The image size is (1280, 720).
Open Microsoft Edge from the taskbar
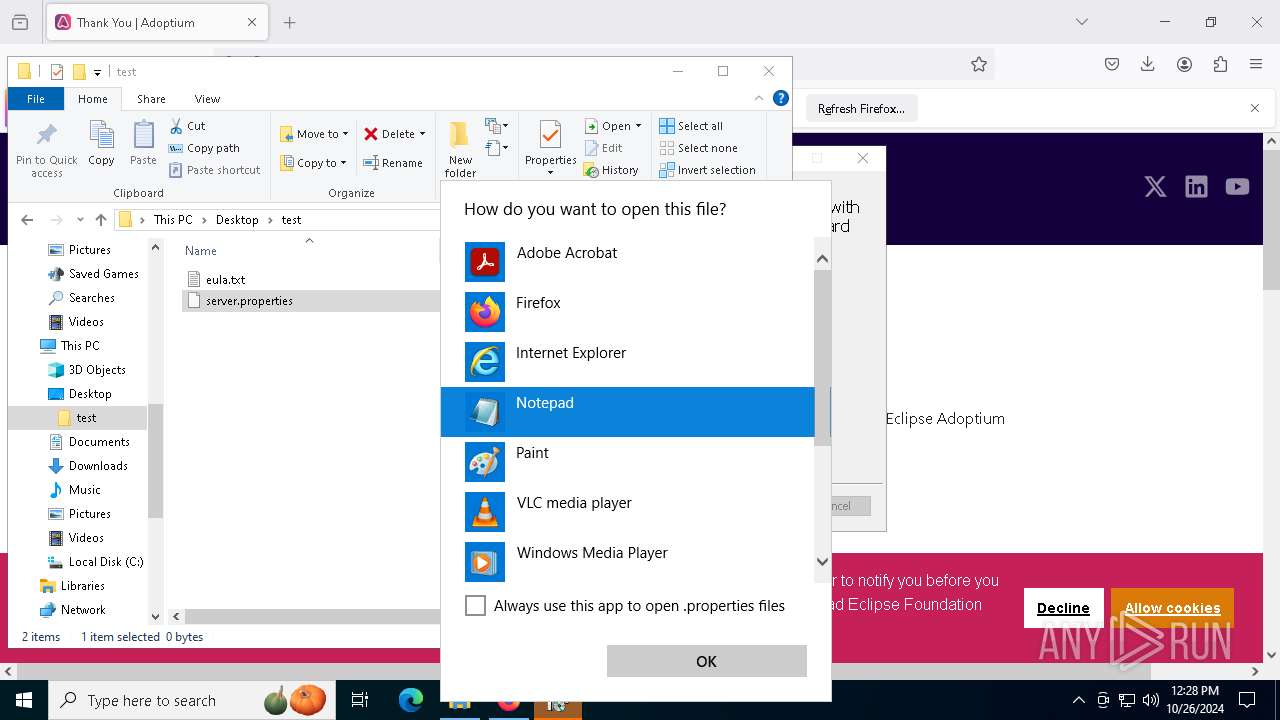point(411,701)
